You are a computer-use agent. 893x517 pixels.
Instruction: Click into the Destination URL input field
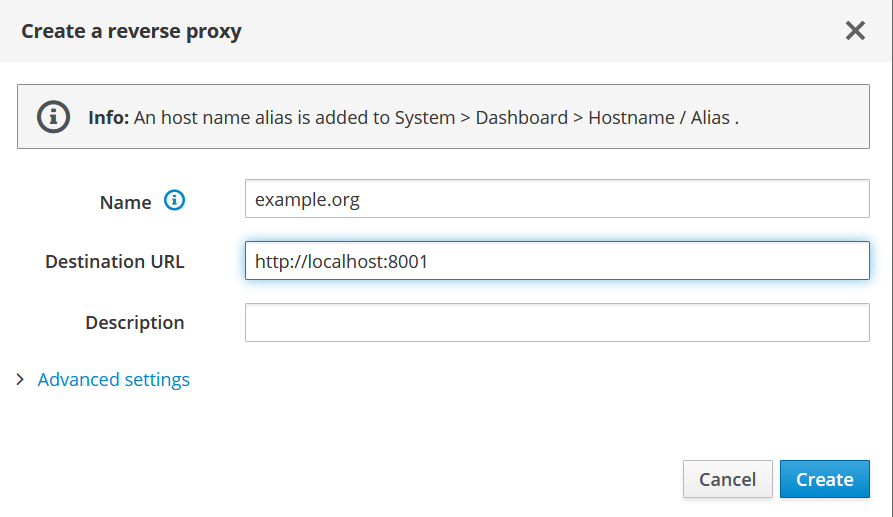pyautogui.click(x=557, y=261)
